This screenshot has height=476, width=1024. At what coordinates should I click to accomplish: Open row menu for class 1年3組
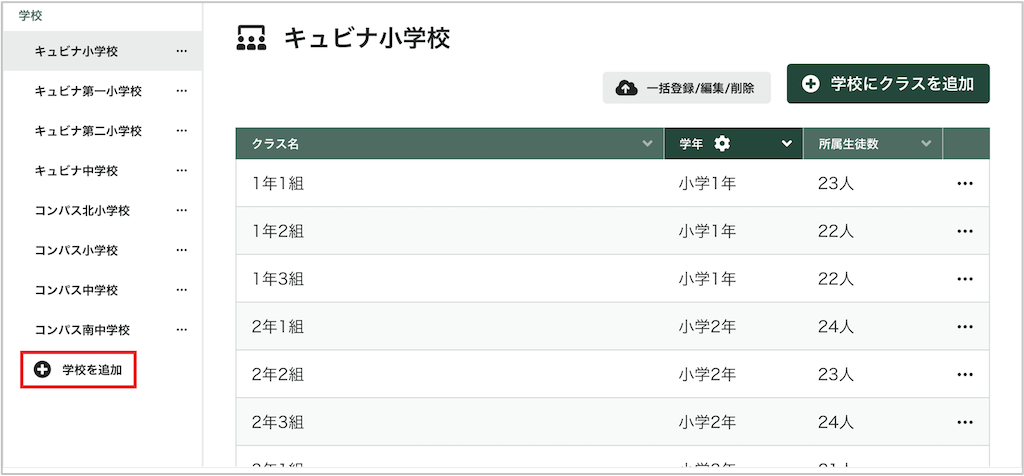tap(965, 279)
